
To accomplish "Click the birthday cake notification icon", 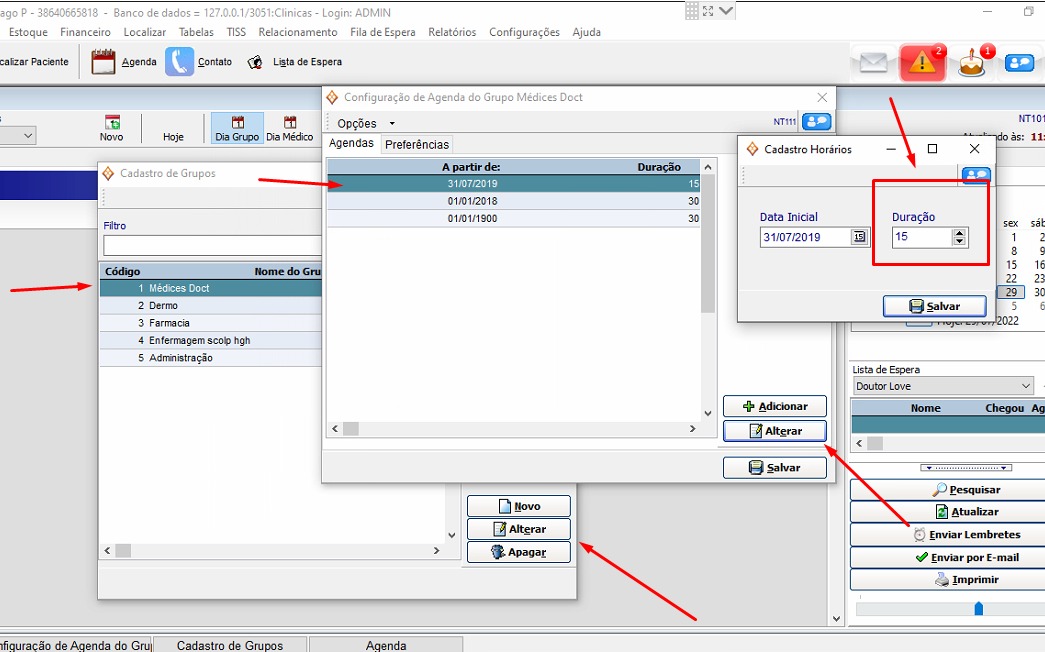I will pos(971,63).
